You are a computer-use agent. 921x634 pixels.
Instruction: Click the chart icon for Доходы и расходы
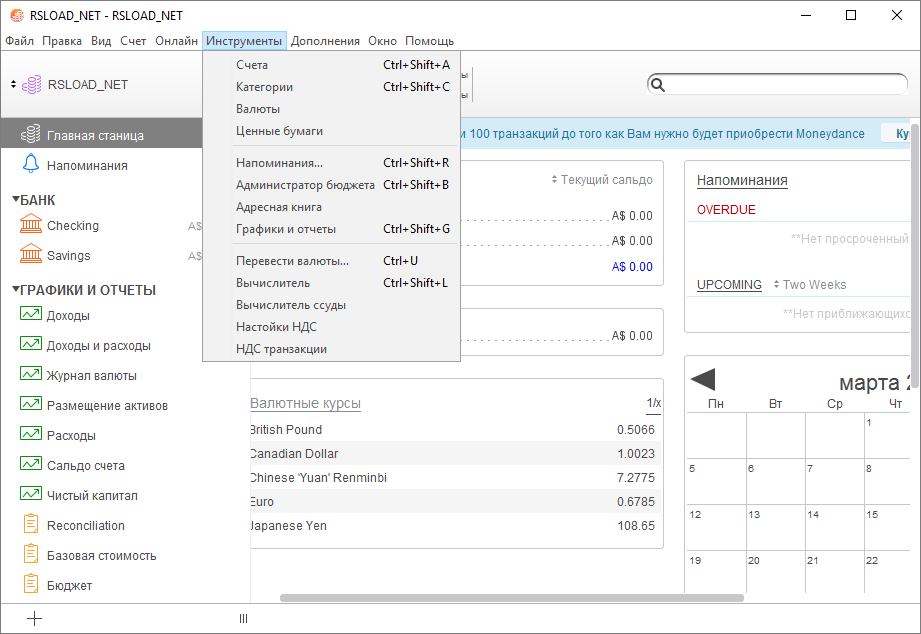tap(31, 344)
